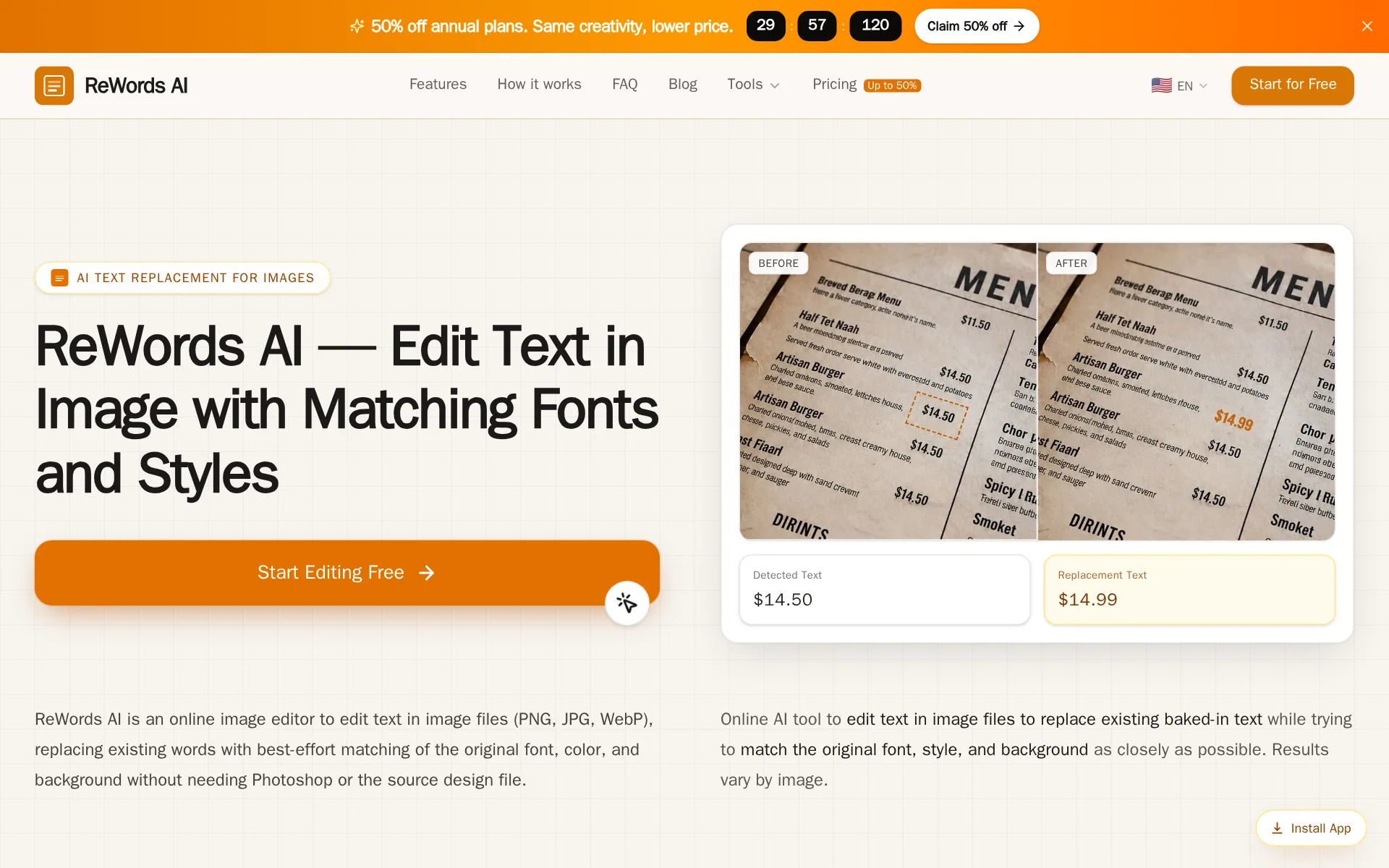Click the orange $14.99 replaced price

tap(1233, 420)
